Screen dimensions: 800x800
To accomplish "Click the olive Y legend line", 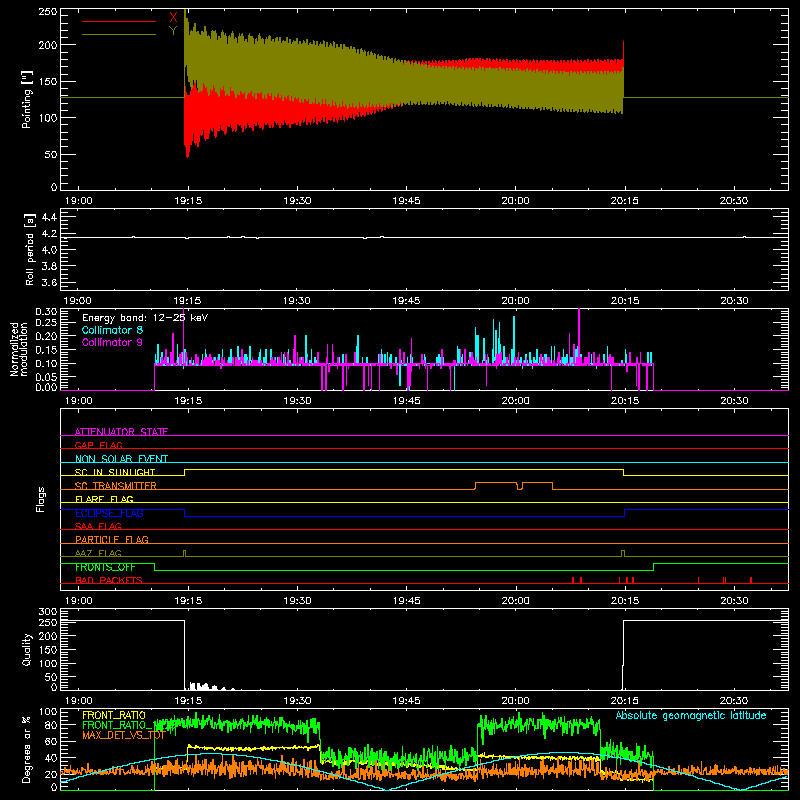I will click(119, 34).
